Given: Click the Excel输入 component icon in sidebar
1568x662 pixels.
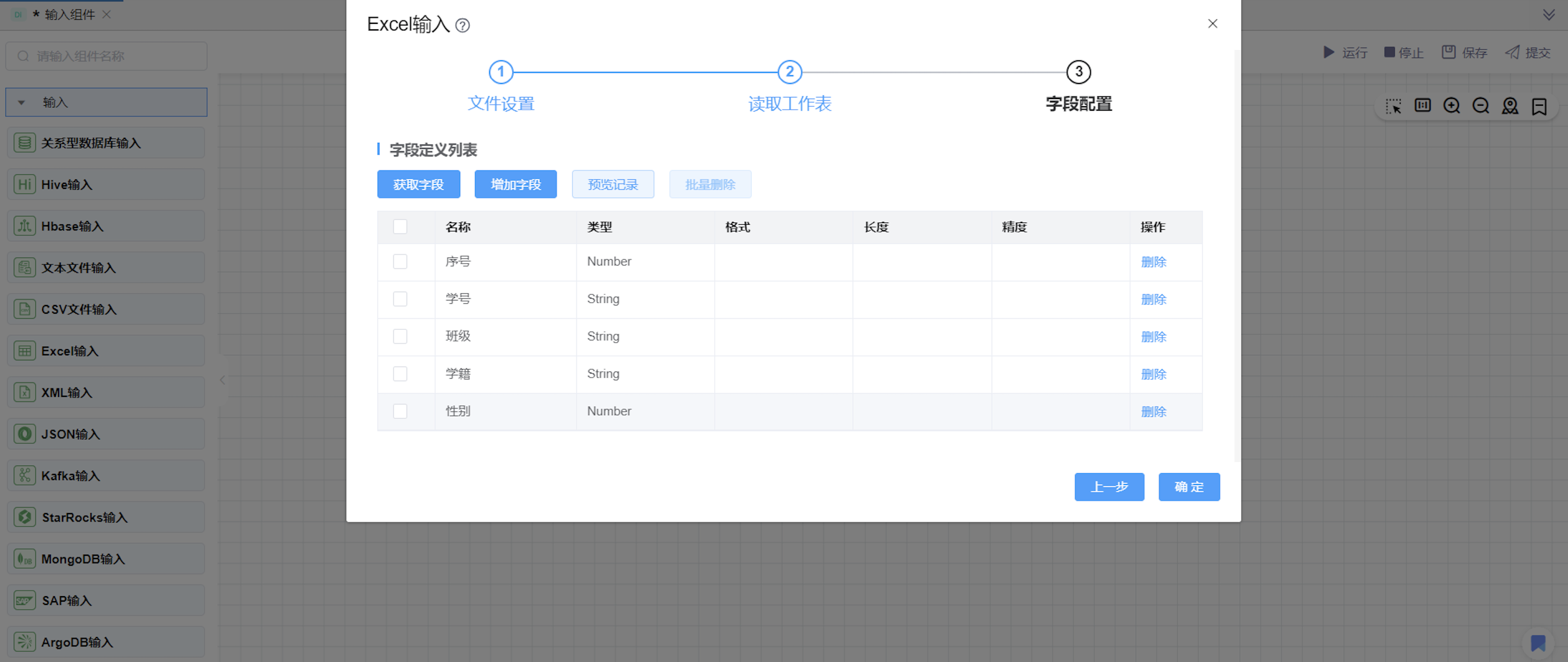Looking at the screenshot, I should click(24, 351).
